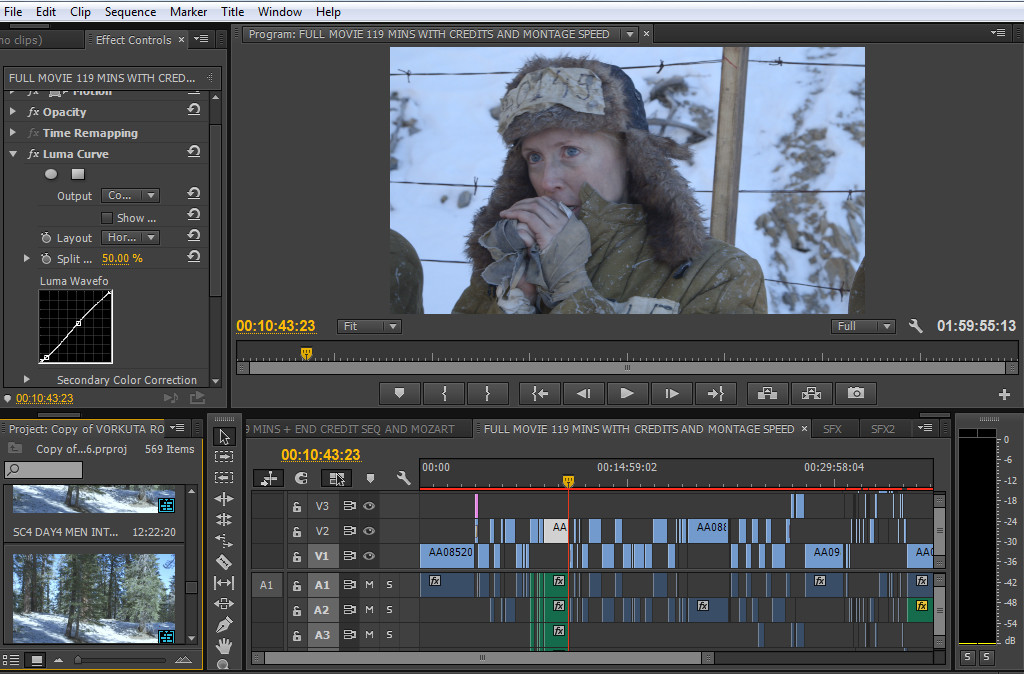Expand Secondary Color Correction
This screenshot has height=674, width=1024.
pyautogui.click(x=26, y=379)
